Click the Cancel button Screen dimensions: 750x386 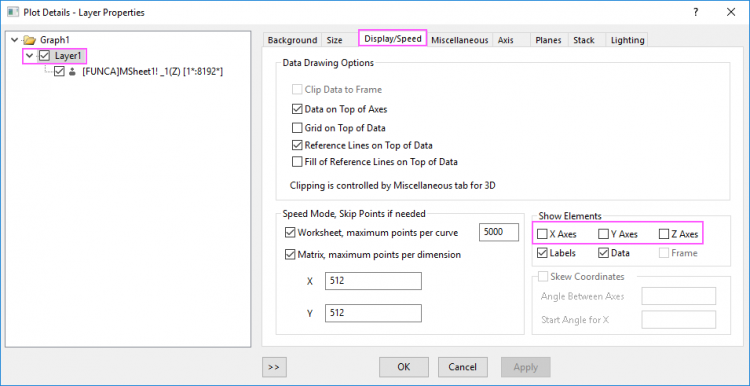point(463,367)
